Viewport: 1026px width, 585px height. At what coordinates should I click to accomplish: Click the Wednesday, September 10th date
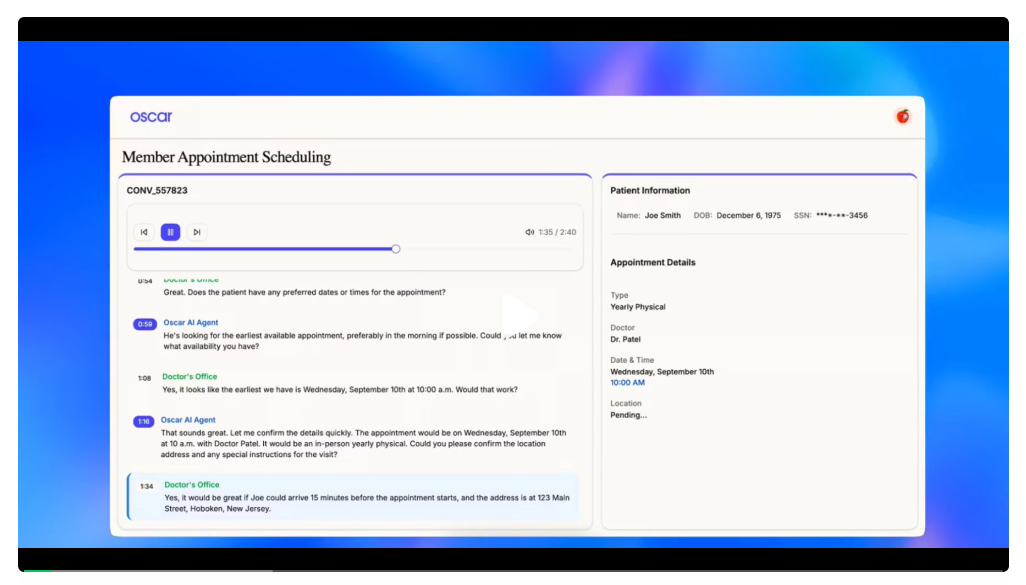662,372
